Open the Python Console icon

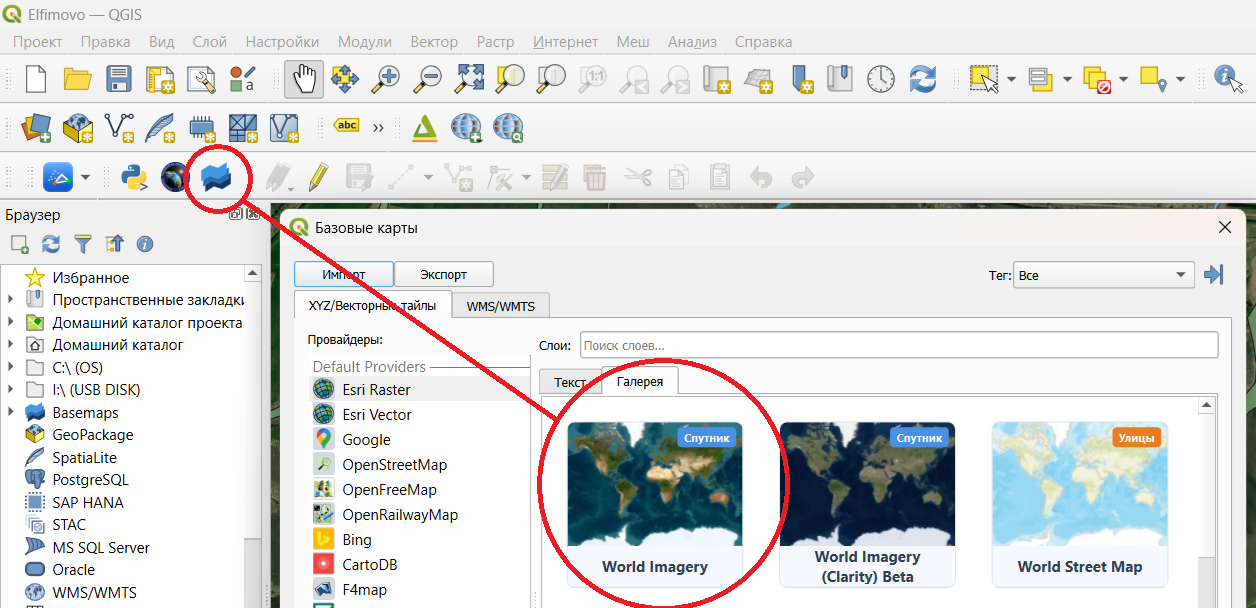(134, 178)
